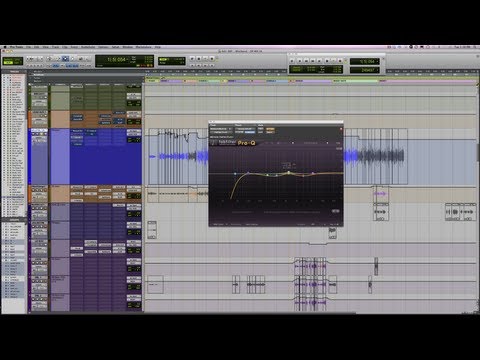Enable Shuffle edit mode
Viewport: 480px width, 360px height.
(x=8, y=60)
